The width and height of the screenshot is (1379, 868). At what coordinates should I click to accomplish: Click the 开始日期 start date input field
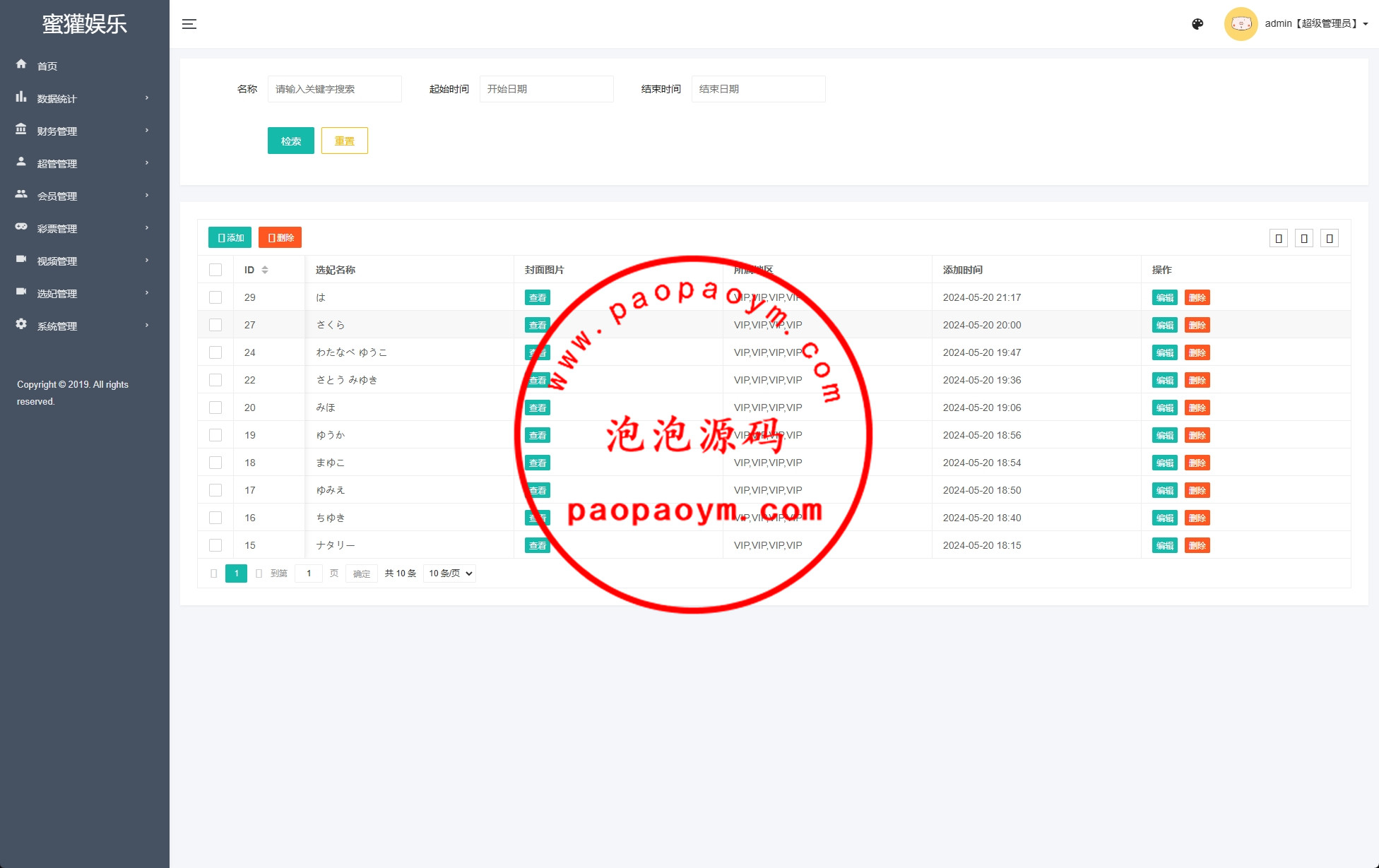pyautogui.click(x=546, y=89)
